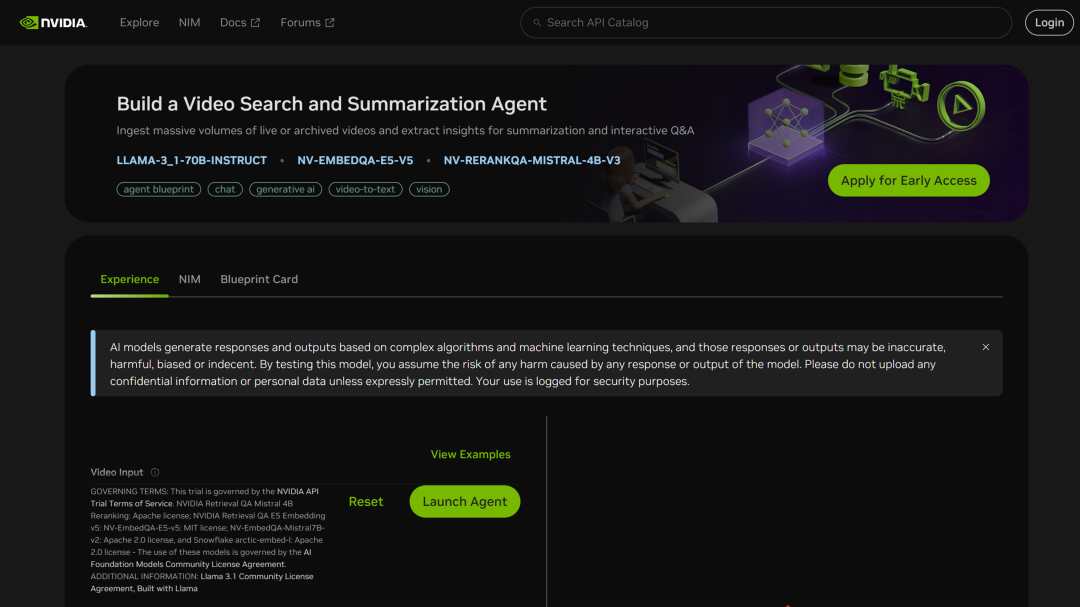The height and width of the screenshot is (607, 1080).
Task: Open the NV-RERANKQA-MISTRAL-4B-V3 model link
Action: point(532,161)
